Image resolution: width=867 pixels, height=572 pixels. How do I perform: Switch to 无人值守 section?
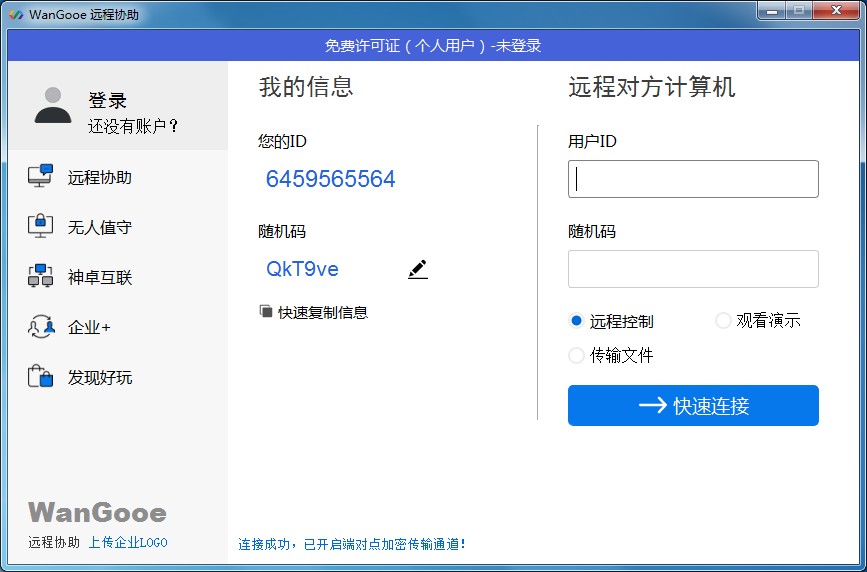pyautogui.click(x=100, y=227)
